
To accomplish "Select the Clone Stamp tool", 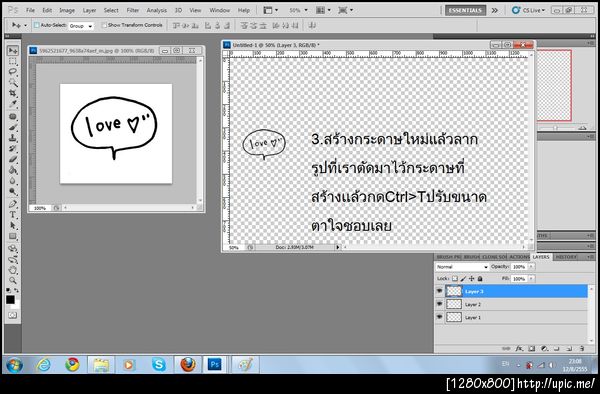I will [x=13, y=138].
